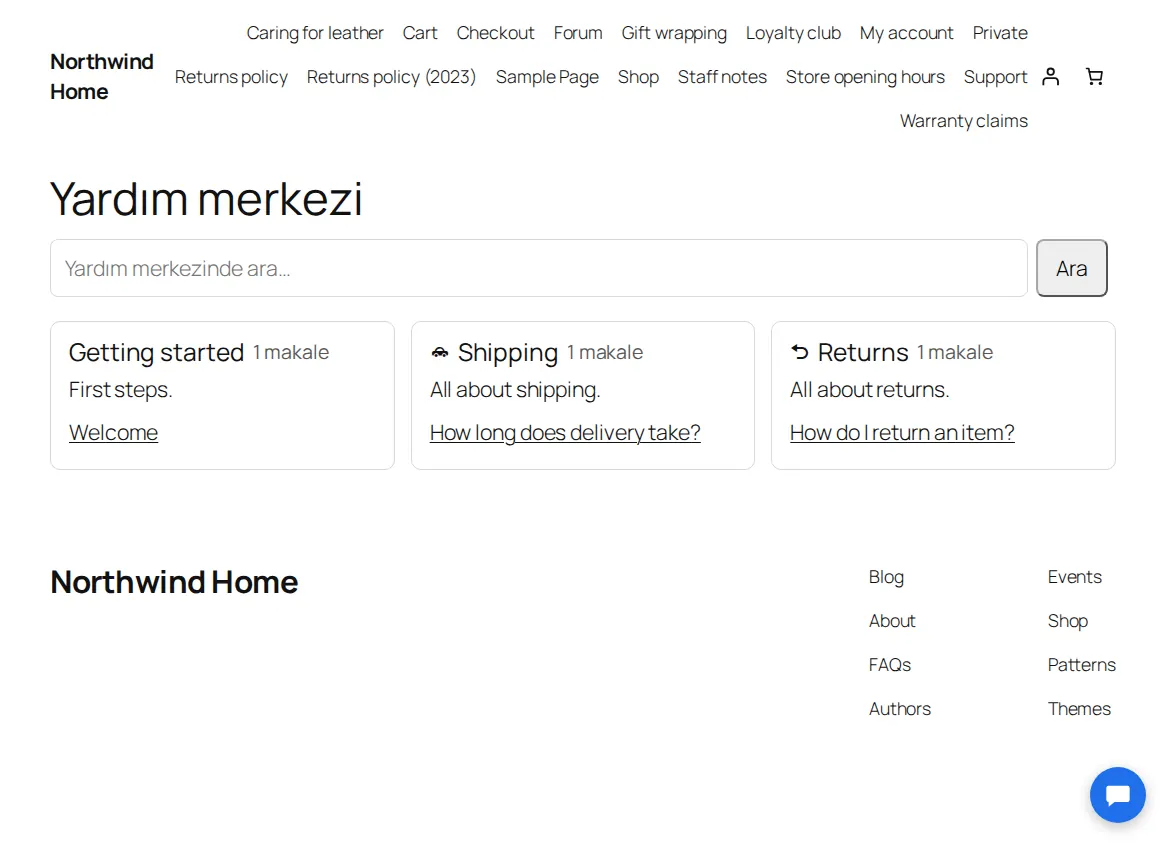Open the Gift wrapping menu item
The height and width of the screenshot is (843, 1166).
click(x=674, y=33)
